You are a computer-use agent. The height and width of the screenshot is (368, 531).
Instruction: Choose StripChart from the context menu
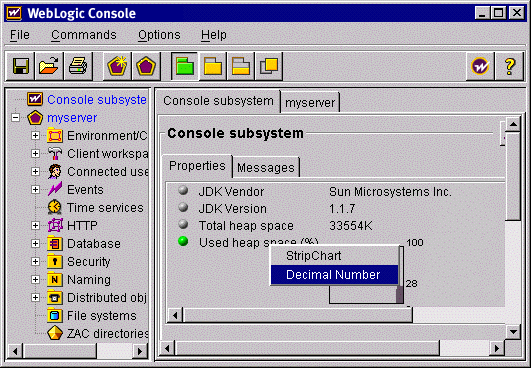334,256
